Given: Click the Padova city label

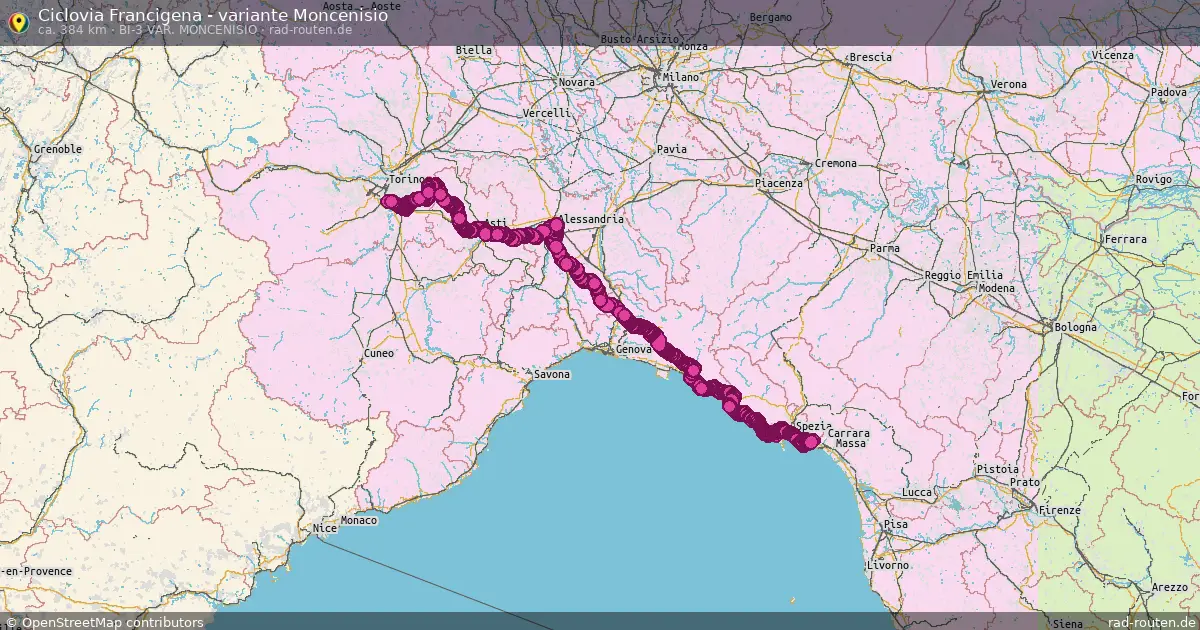Looking at the screenshot, I should pos(1168,93).
